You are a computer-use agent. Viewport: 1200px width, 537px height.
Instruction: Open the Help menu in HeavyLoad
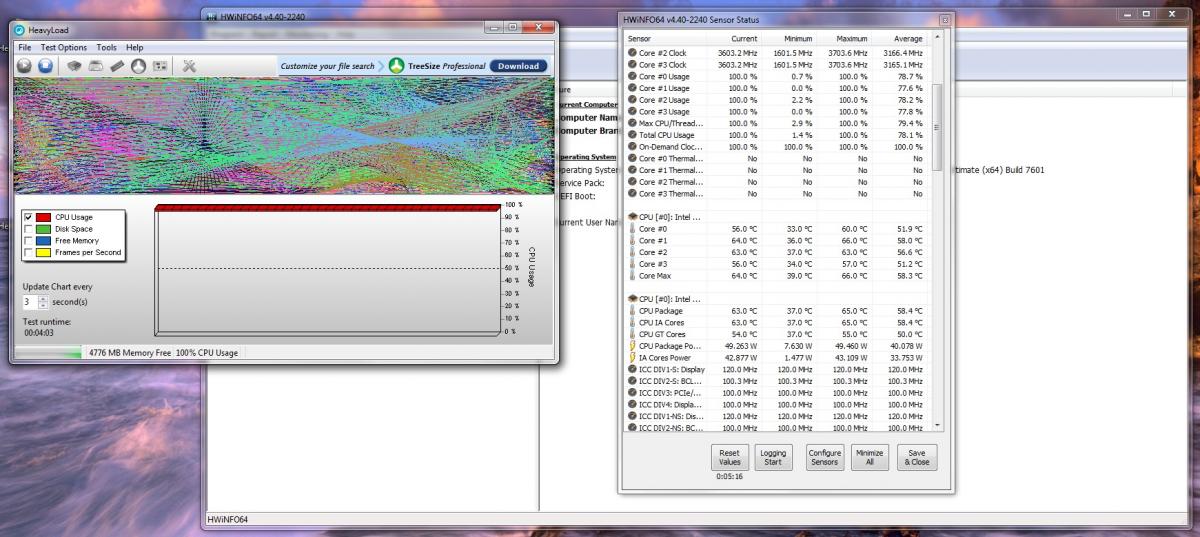135,47
